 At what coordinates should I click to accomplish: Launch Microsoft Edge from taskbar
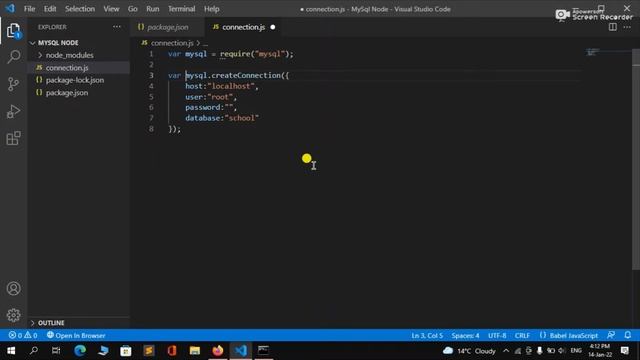point(80,351)
